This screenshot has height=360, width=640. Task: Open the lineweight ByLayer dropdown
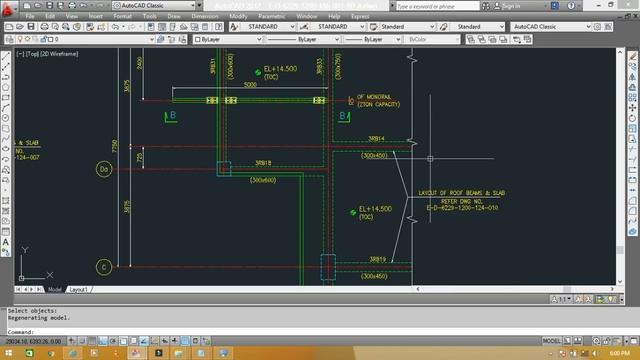pos(372,39)
